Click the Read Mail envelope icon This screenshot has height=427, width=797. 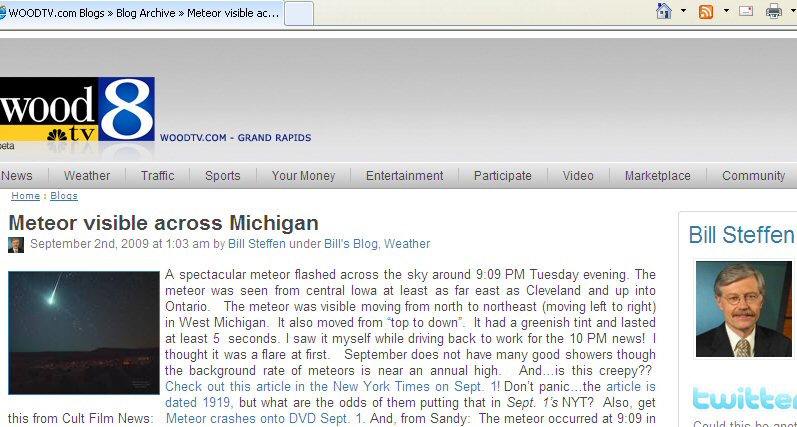point(745,12)
